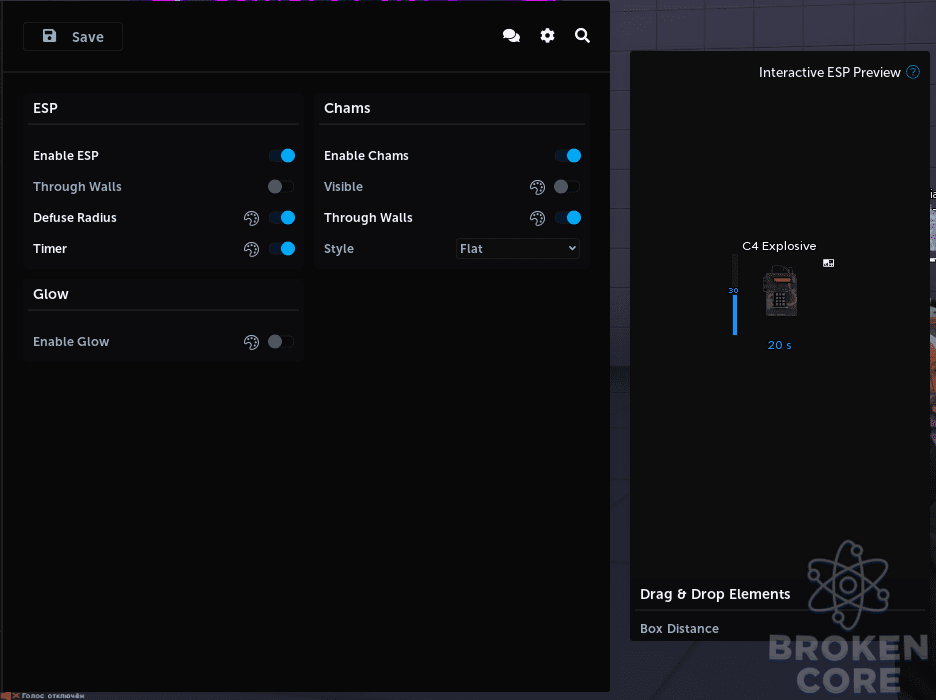Toggle the Enable Chams switch

[568, 156]
